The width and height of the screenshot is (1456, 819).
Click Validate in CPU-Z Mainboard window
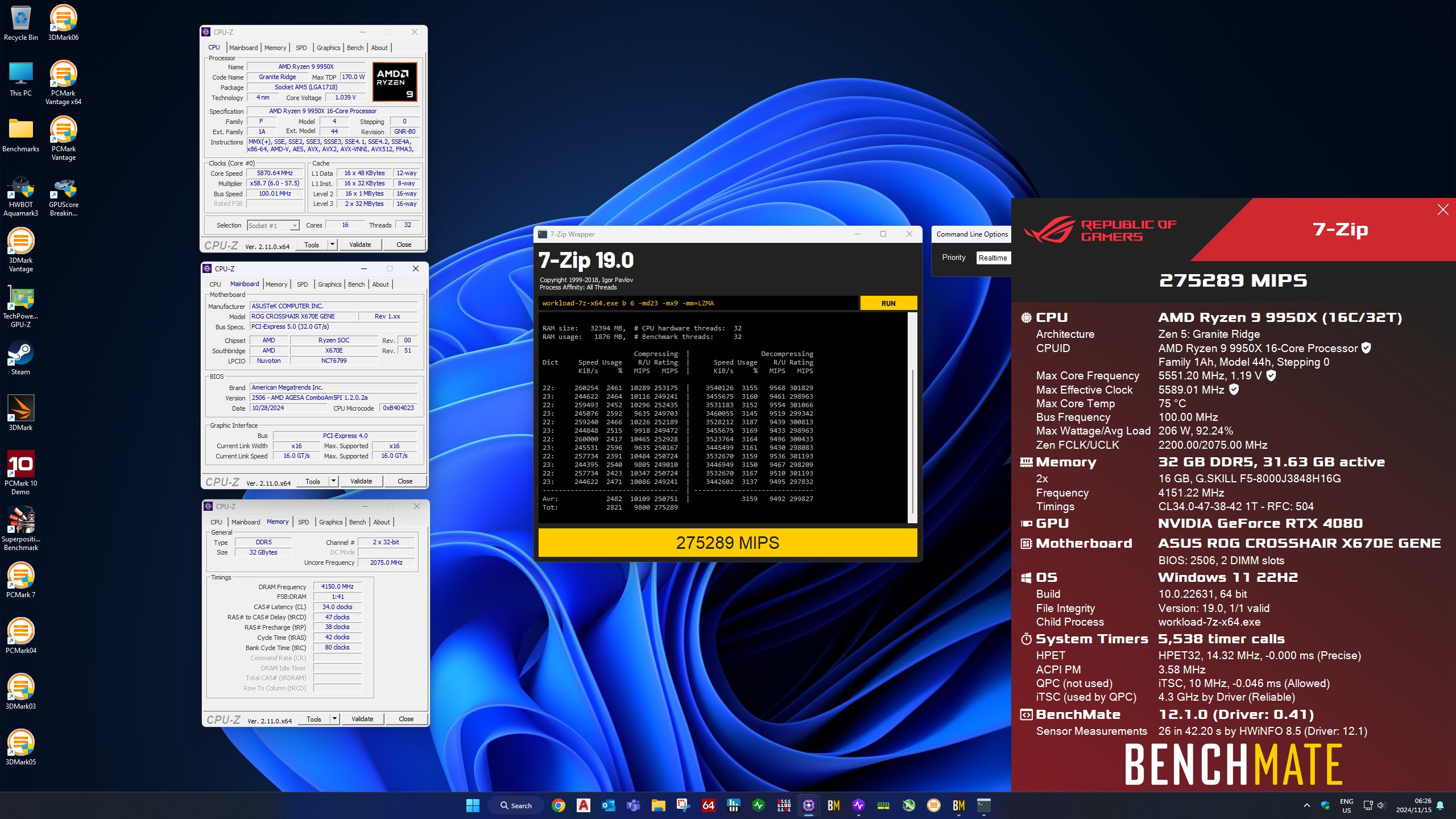361,481
